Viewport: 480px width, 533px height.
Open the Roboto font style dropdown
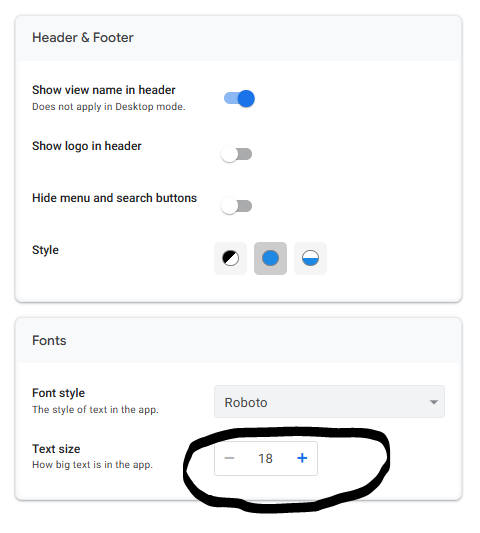[x=329, y=401]
